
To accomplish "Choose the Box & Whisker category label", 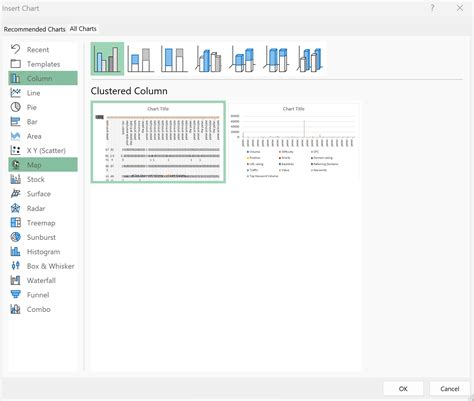I will pyautogui.click(x=50, y=266).
